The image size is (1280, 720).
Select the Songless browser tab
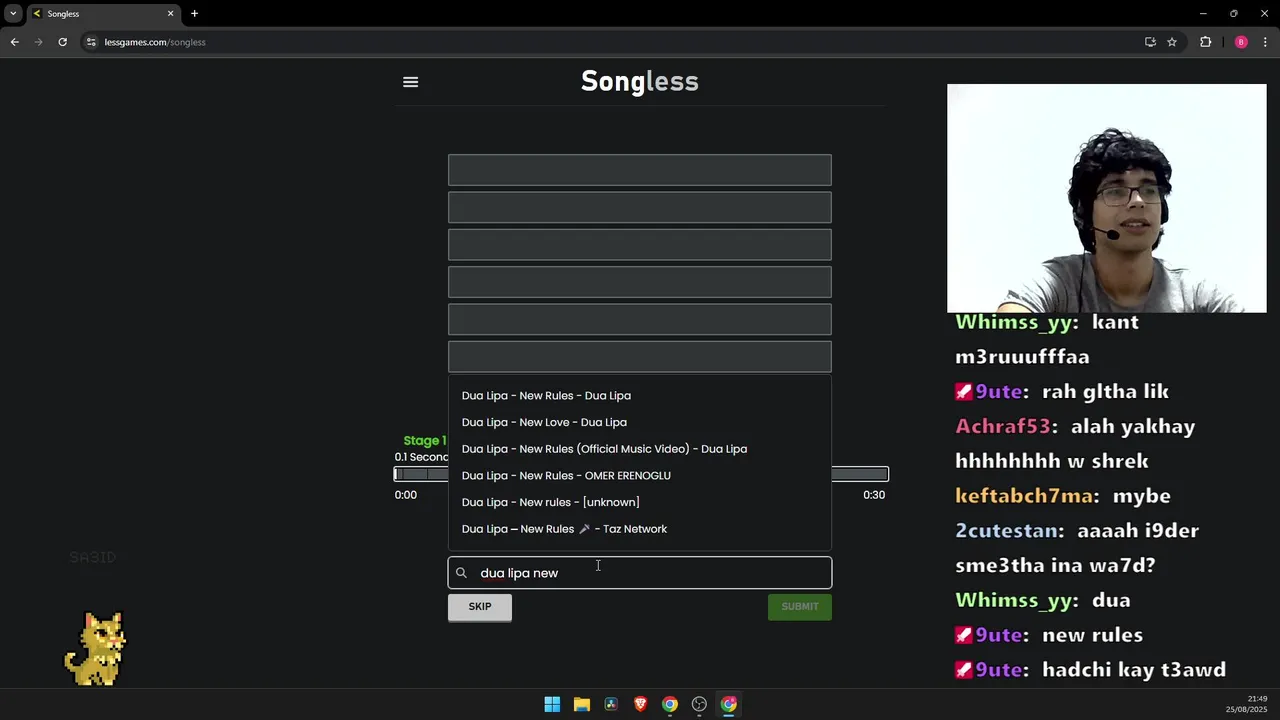(x=103, y=14)
